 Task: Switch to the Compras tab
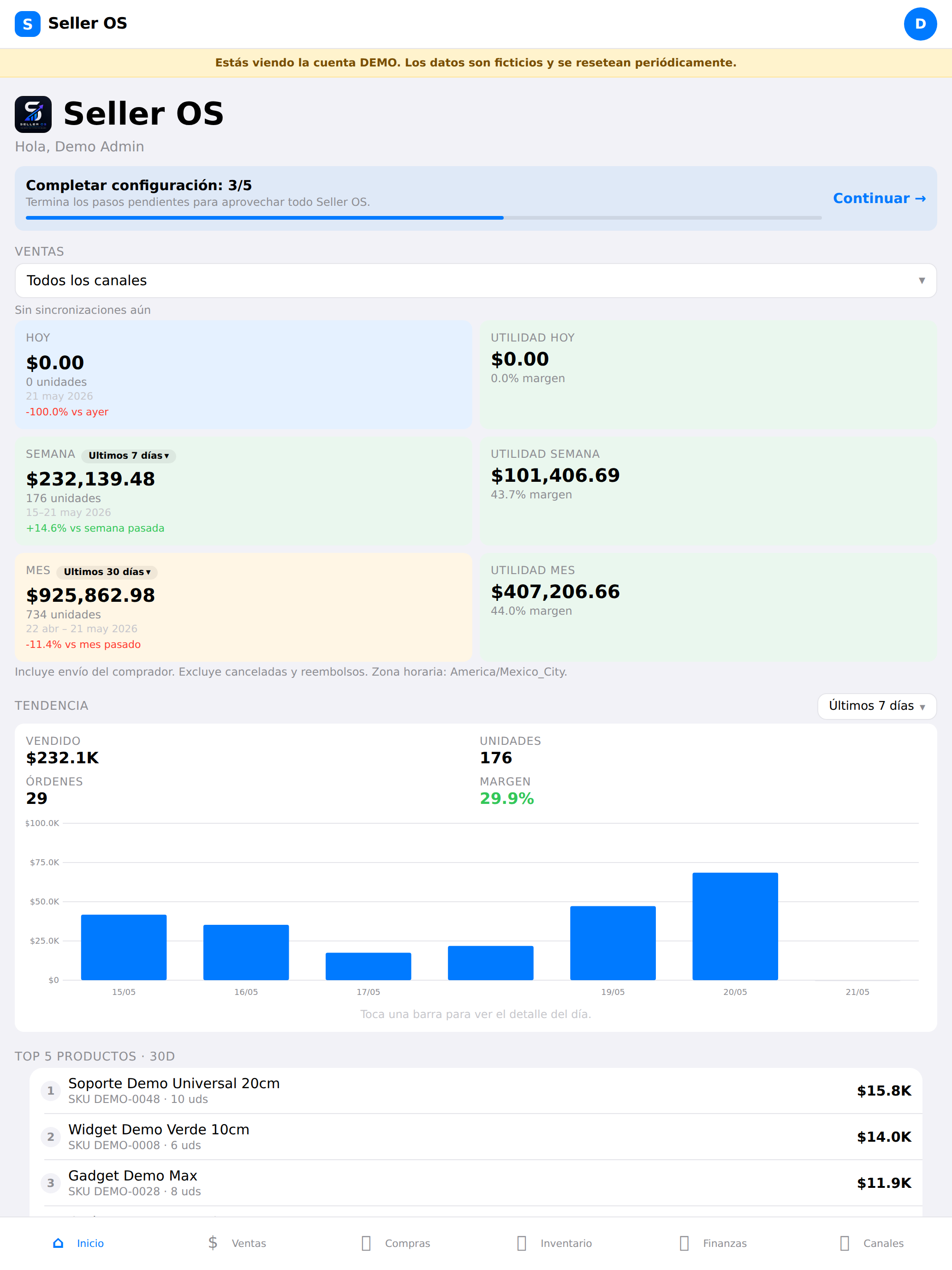pyautogui.click(x=395, y=1243)
